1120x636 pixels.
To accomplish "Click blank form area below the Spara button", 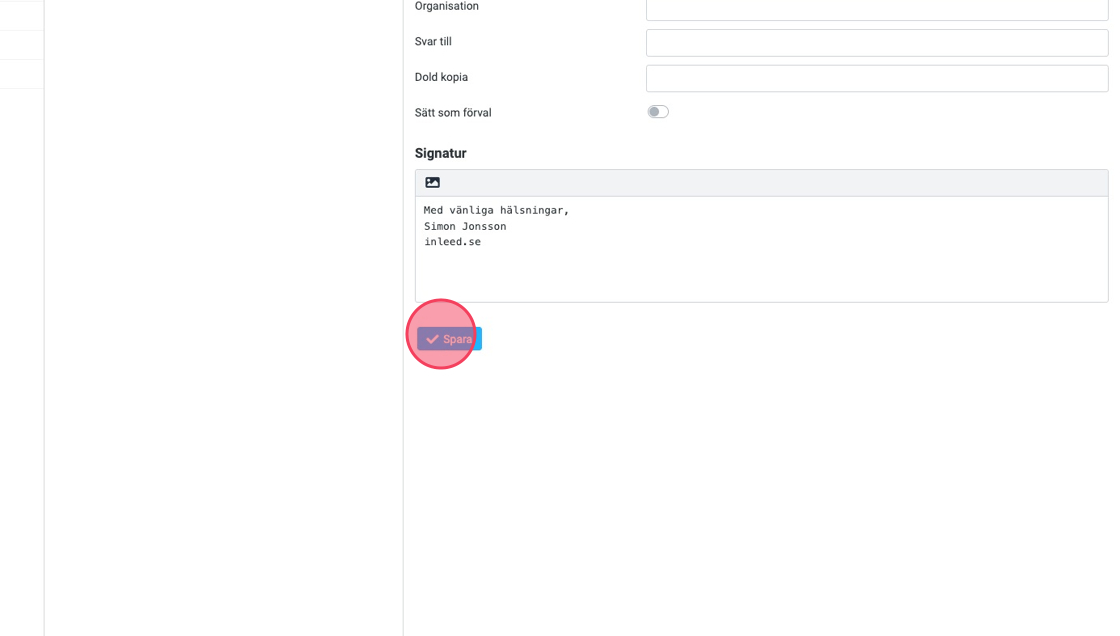I will (x=760, y=480).
